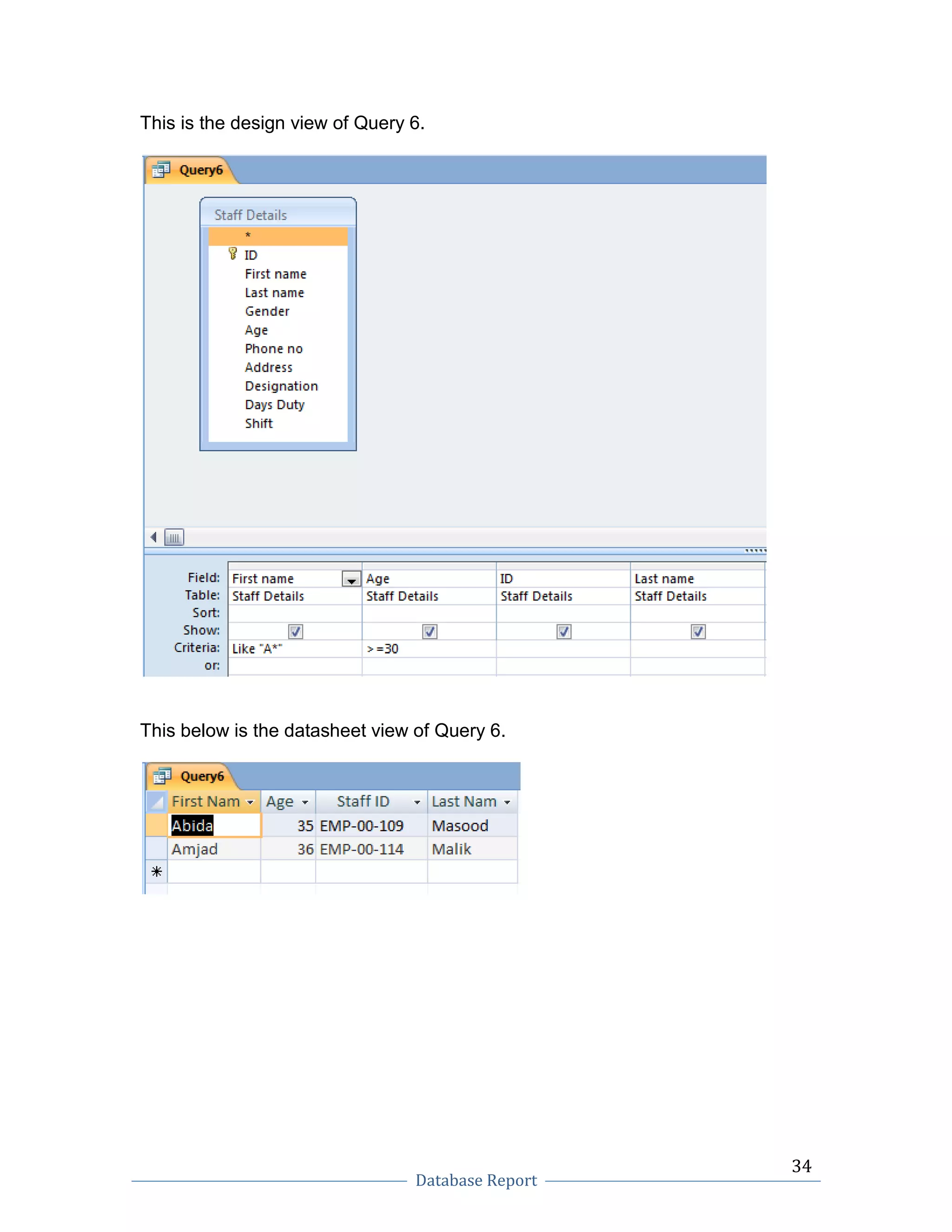This screenshot has width=952, height=1232.
Task: Select Phone no field in the list
Action: point(274,349)
